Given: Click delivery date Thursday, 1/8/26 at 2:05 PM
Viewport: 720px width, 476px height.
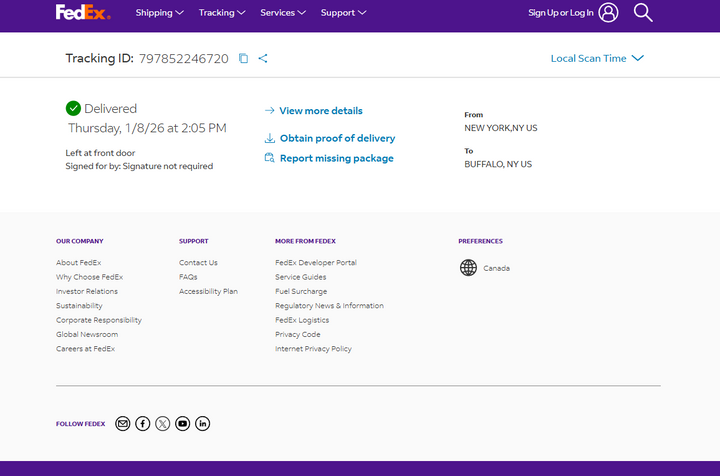Looking at the screenshot, I should click(147, 128).
